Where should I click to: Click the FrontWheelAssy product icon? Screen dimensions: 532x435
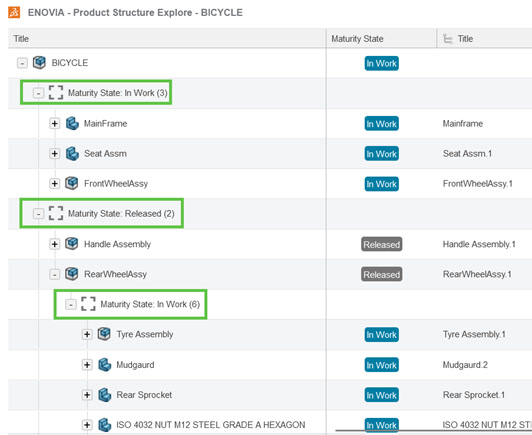click(72, 183)
